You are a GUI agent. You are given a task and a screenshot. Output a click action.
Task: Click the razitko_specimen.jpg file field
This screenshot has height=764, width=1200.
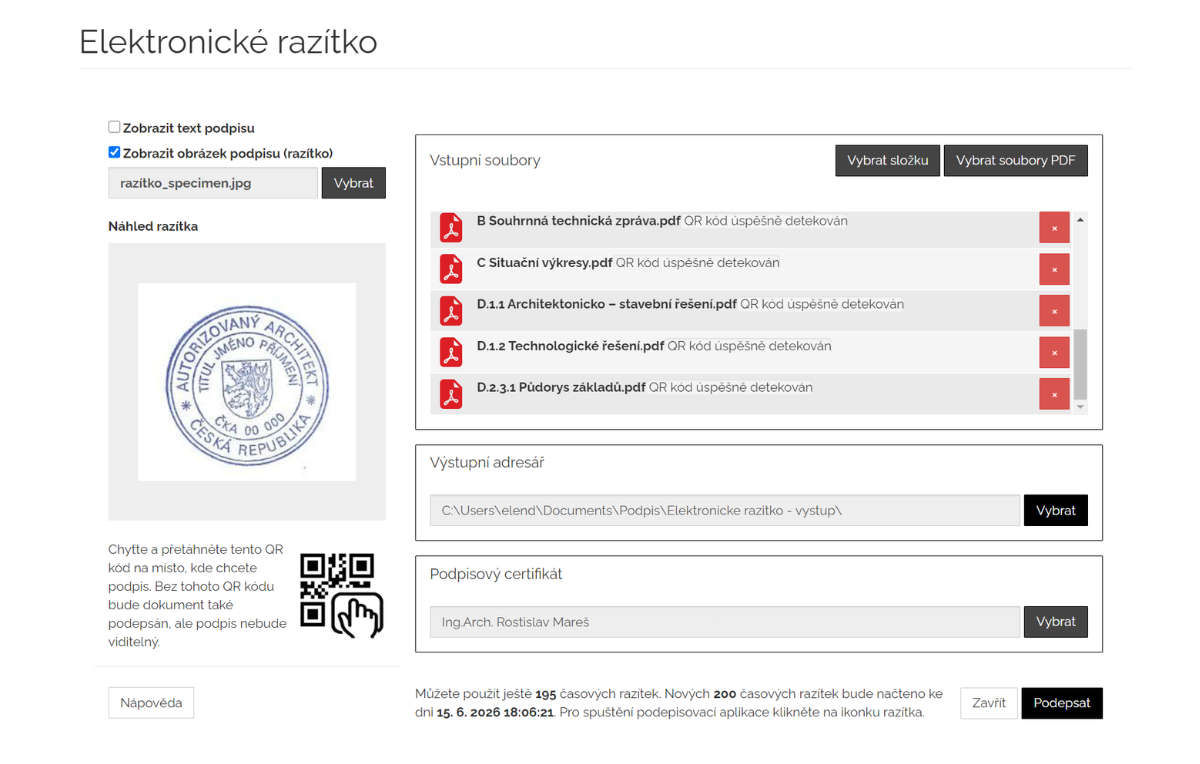[x=213, y=183]
